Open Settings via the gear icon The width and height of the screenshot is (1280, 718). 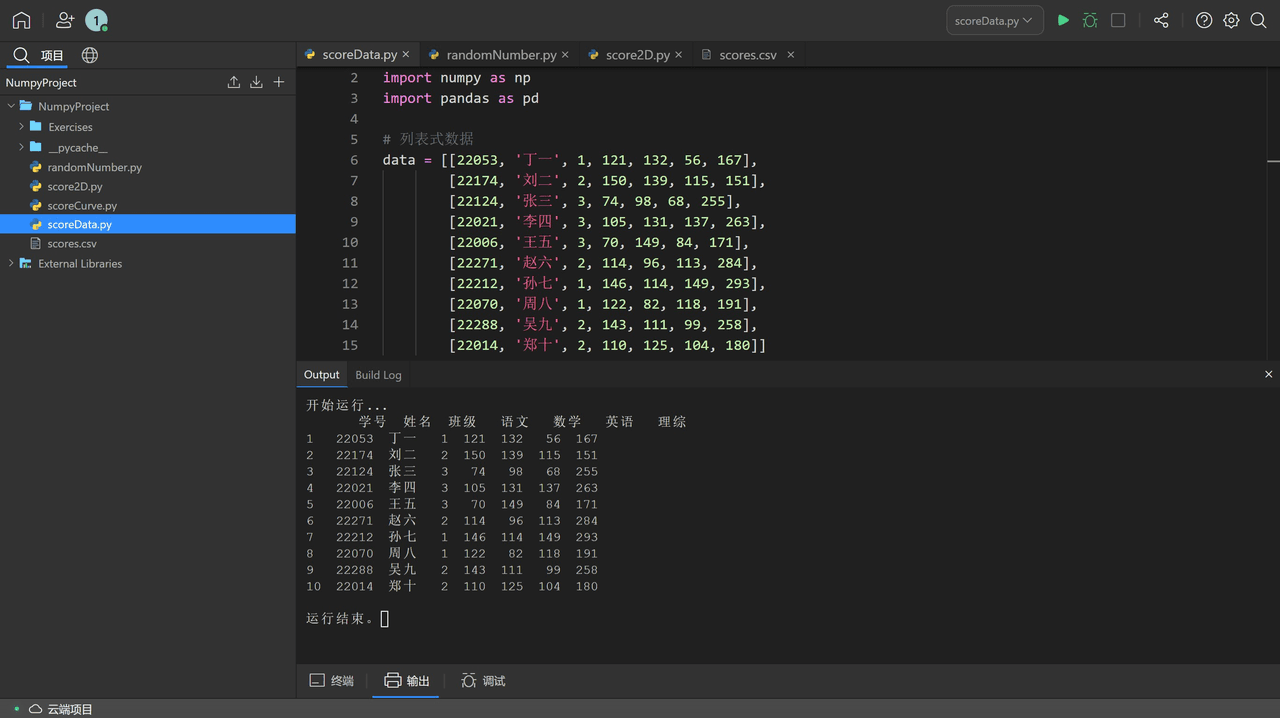tap(1231, 19)
